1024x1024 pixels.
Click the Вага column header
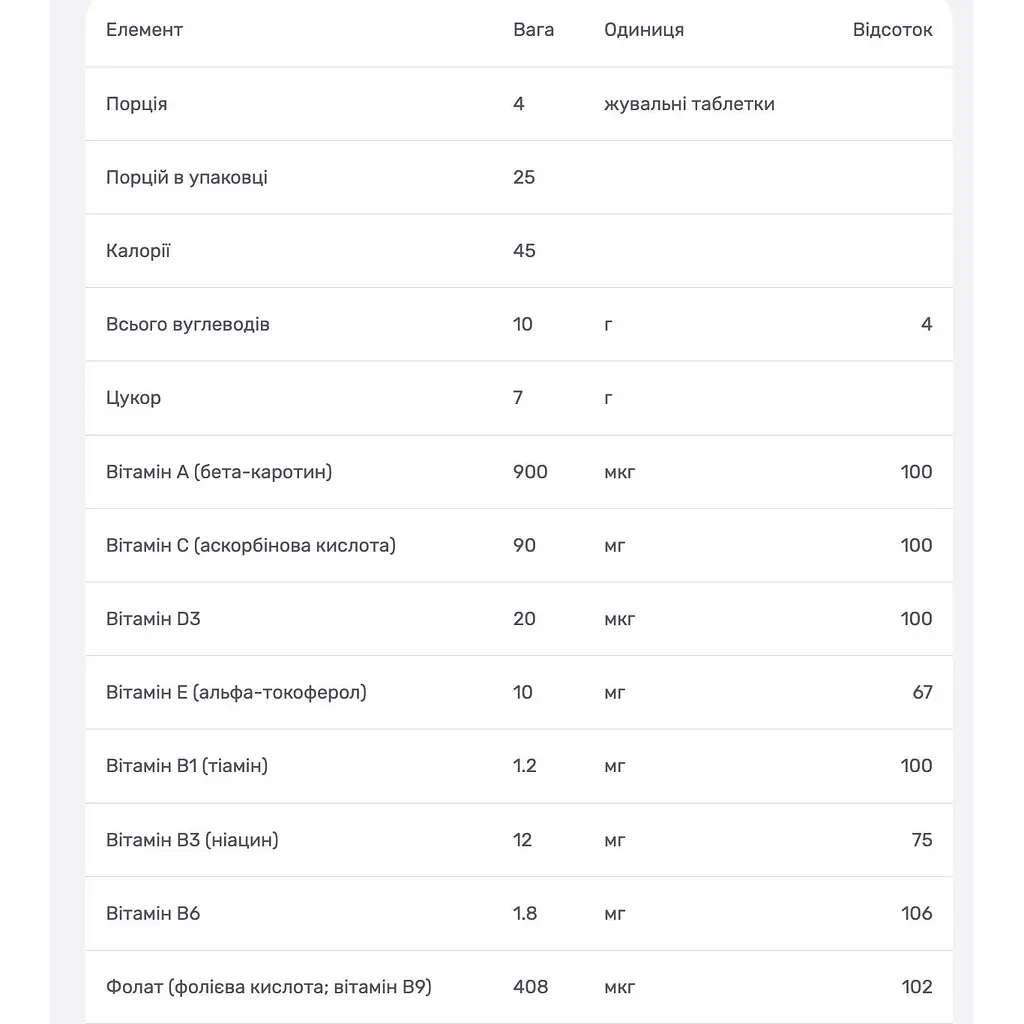coord(533,30)
